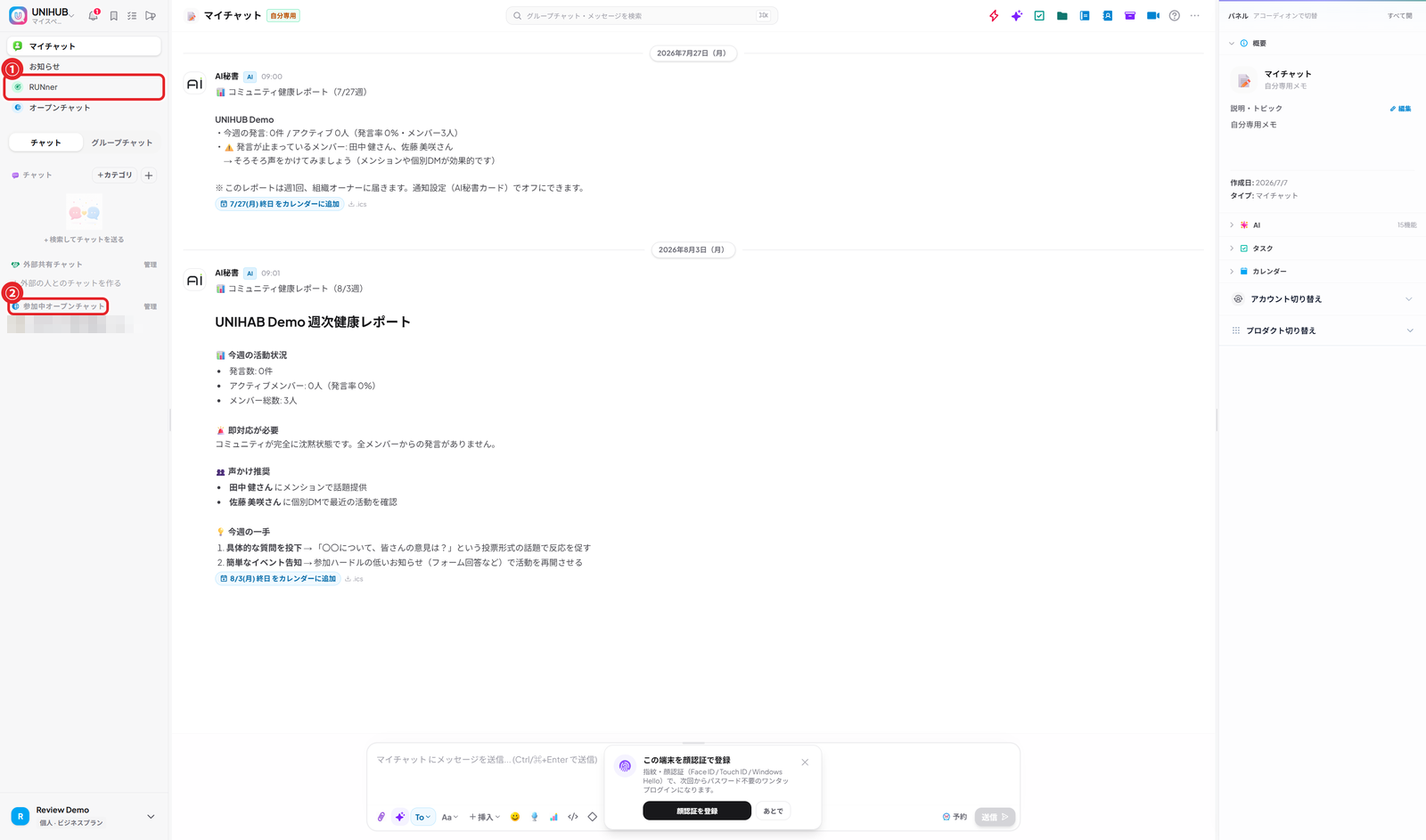This screenshot has width=1426, height=840.
Task: Add 7/27 deadline to calendar
Action: tap(280, 204)
